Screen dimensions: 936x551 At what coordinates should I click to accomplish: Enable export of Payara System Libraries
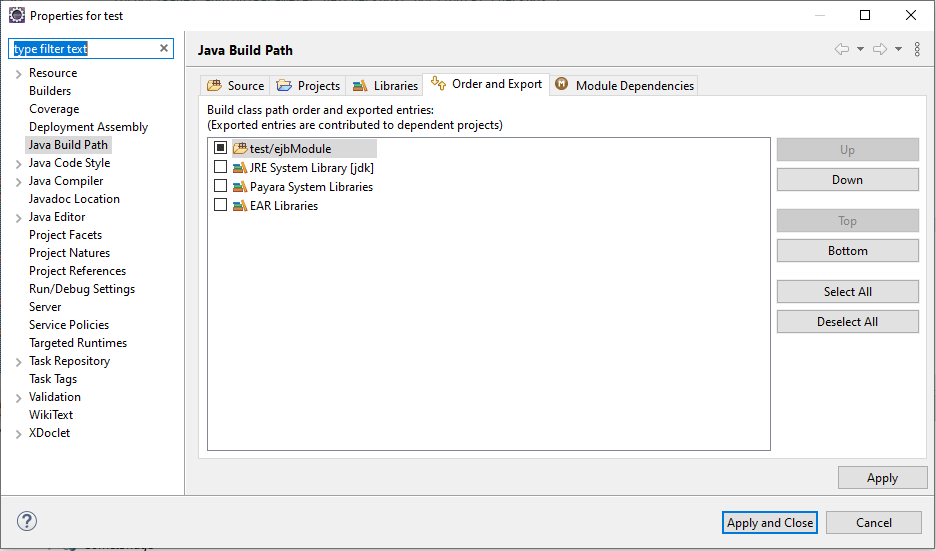pos(221,187)
